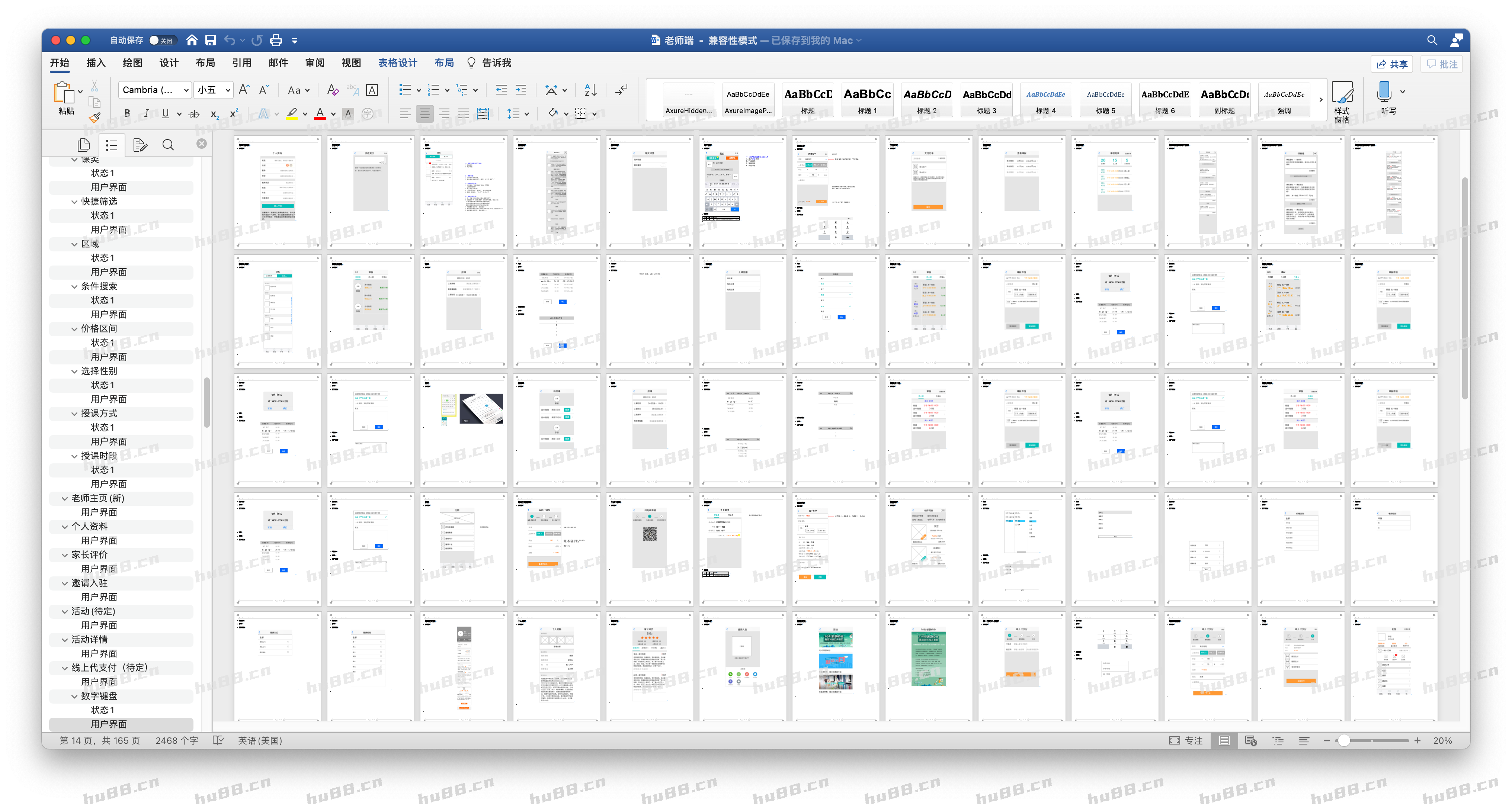Close the navigation sidebar
The width and height of the screenshot is (1512, 804).
(201, 143)
